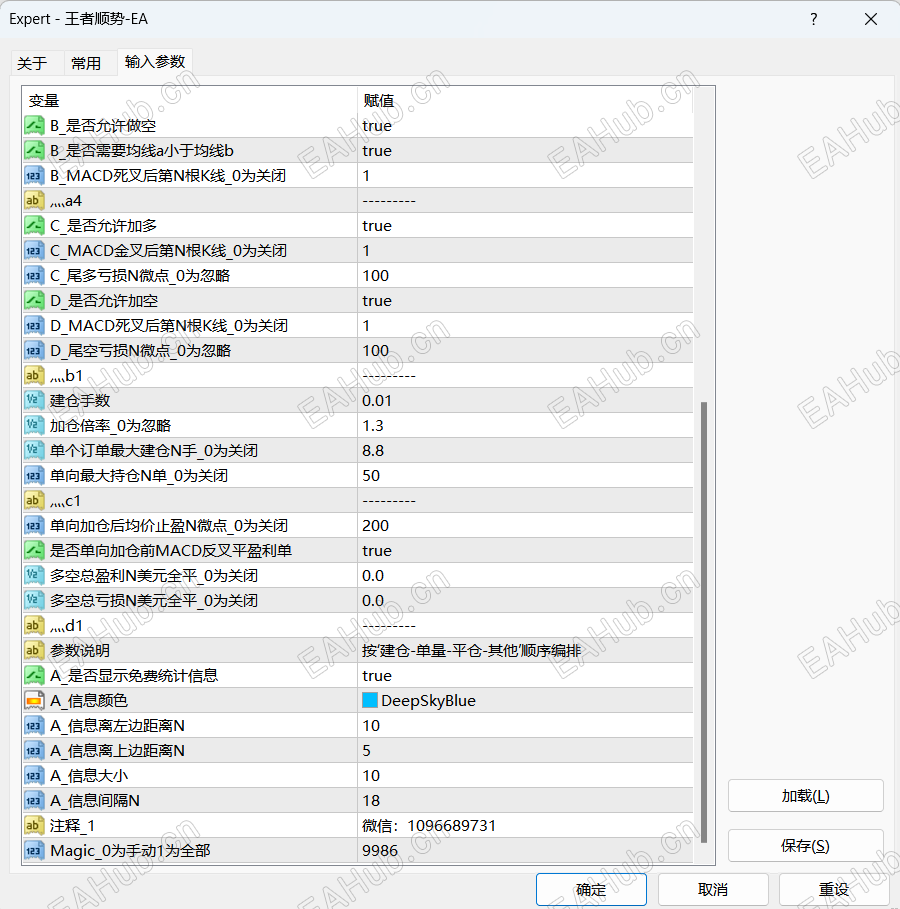Click the 123 icon beside C_尾多亏损N微点_0为忽略
The width and height of the screenshot is (900, 909).
34,275
